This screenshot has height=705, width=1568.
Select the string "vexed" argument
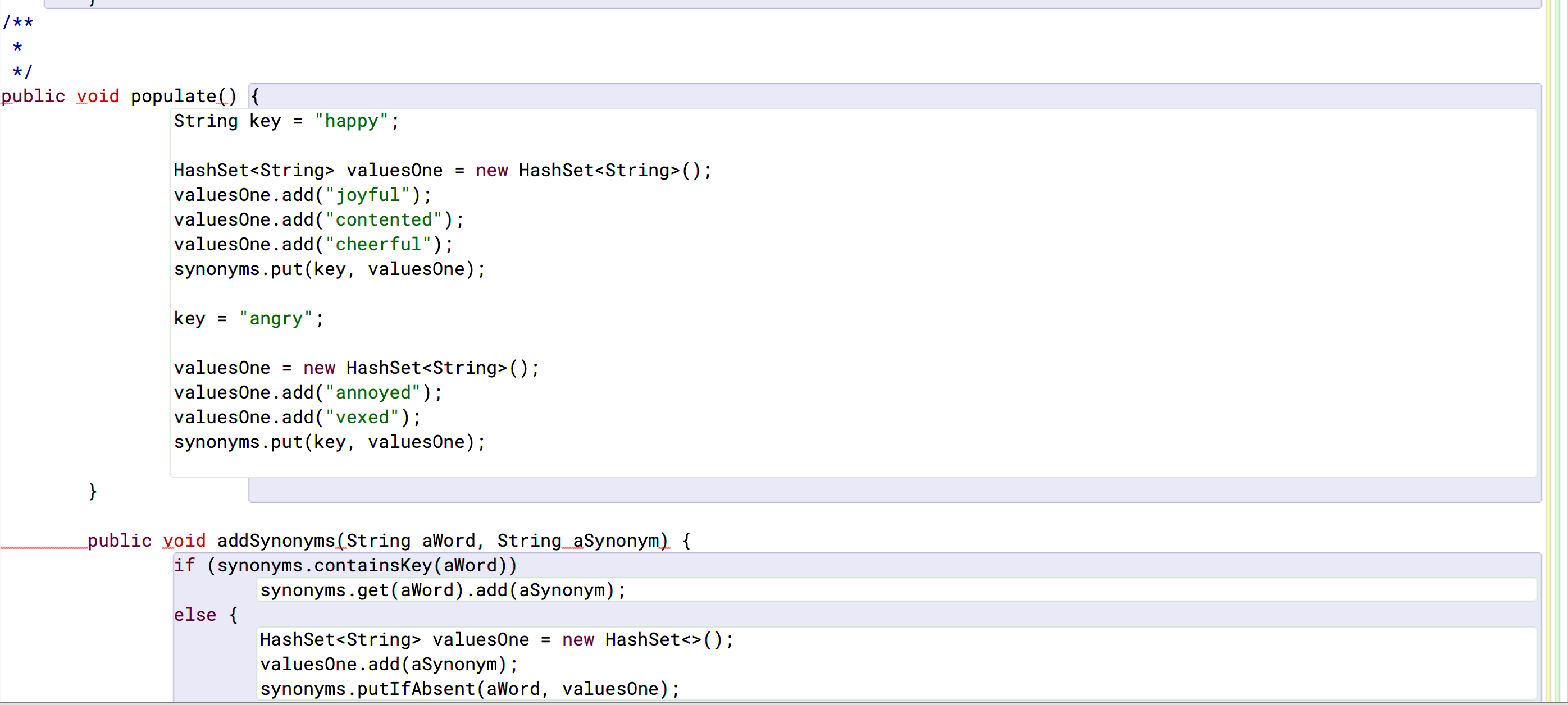363,417
